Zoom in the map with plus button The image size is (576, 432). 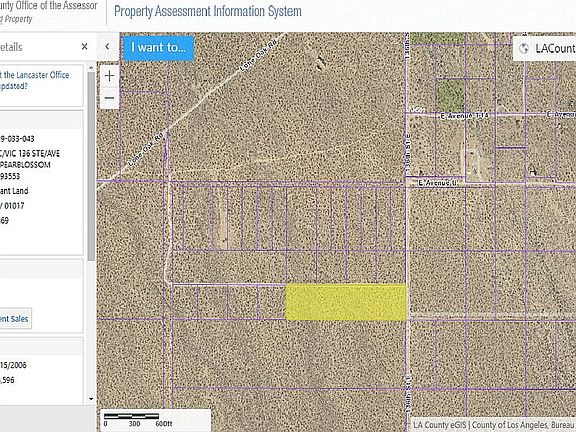click(x=109, y=76)
